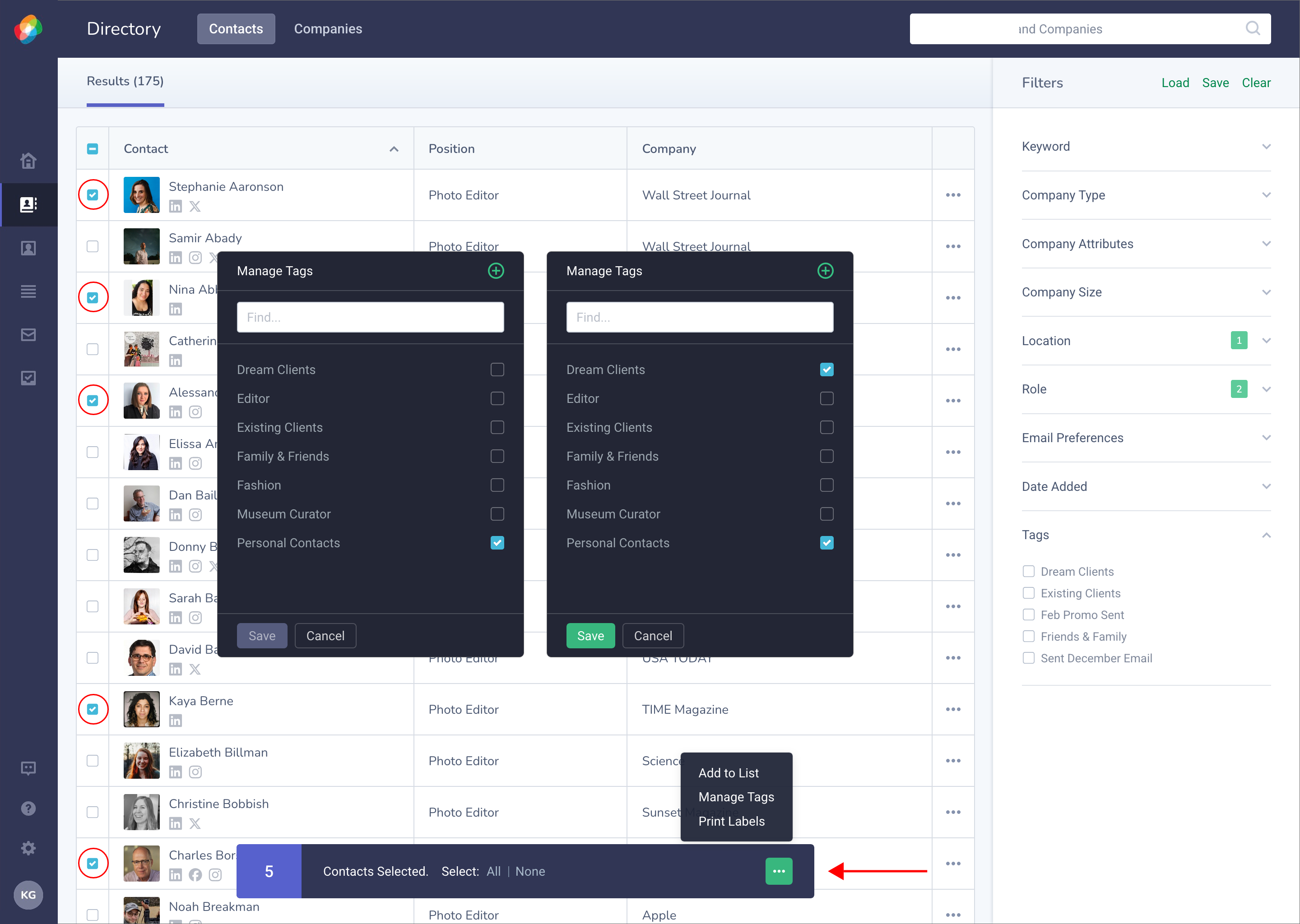Expand the Company Attributes filter
This screenshot has width=1300, height=924.
(x=1147, y=244)
